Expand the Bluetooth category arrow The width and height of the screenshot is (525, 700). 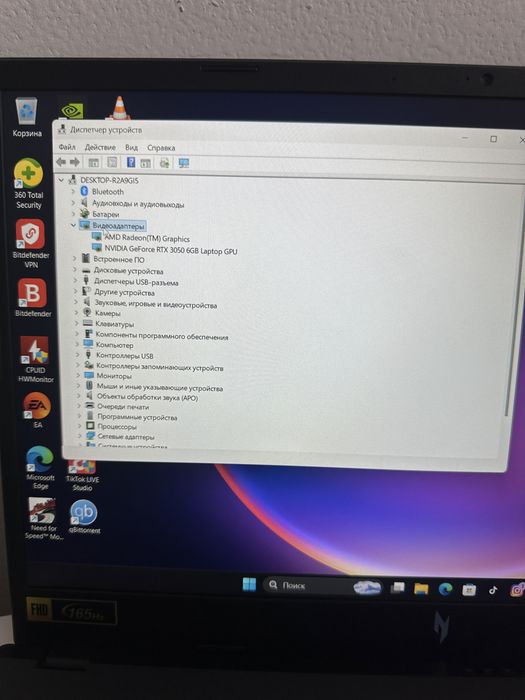[73, 191]
